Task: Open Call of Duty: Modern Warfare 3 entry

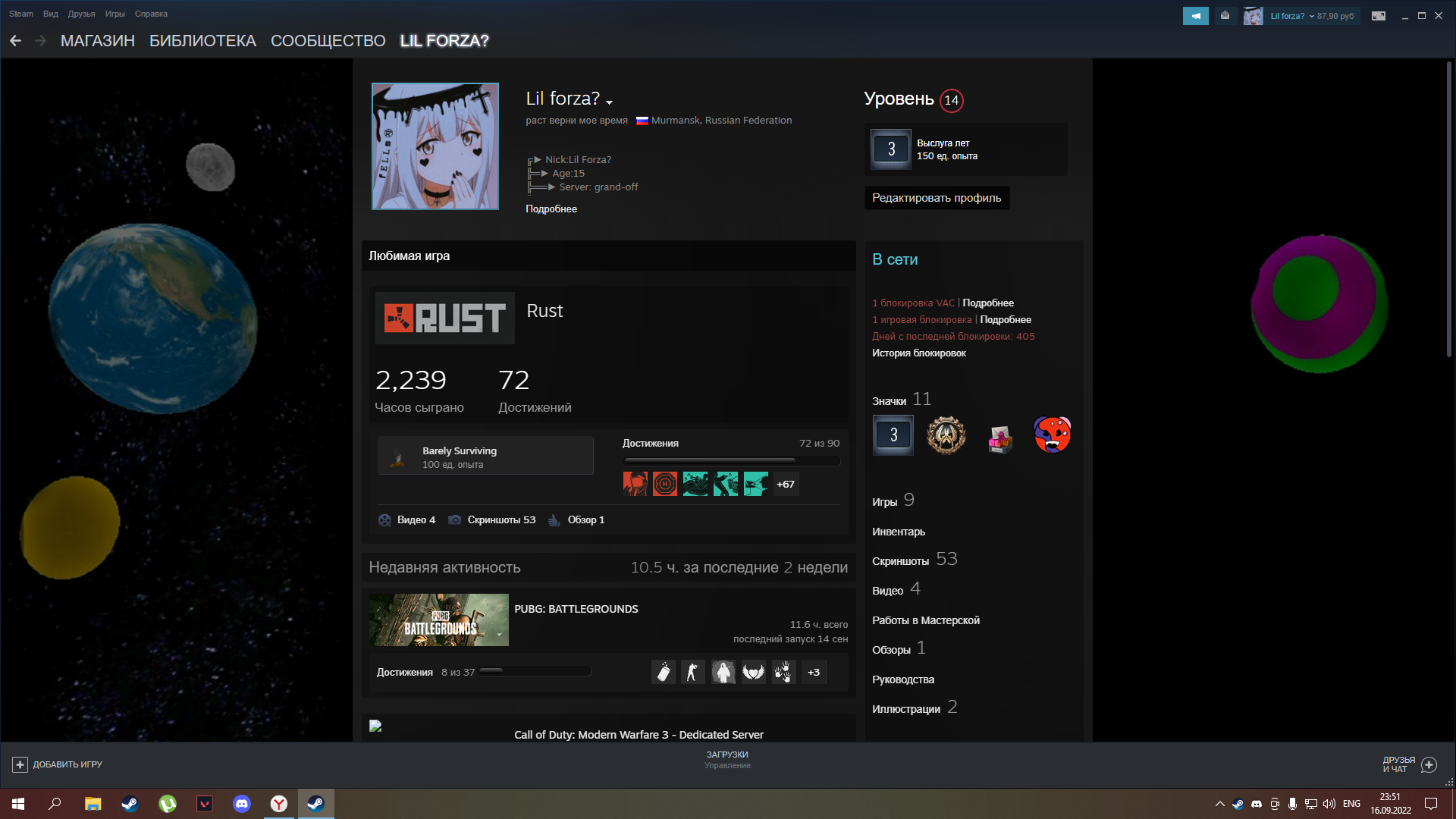Action: 639,735
